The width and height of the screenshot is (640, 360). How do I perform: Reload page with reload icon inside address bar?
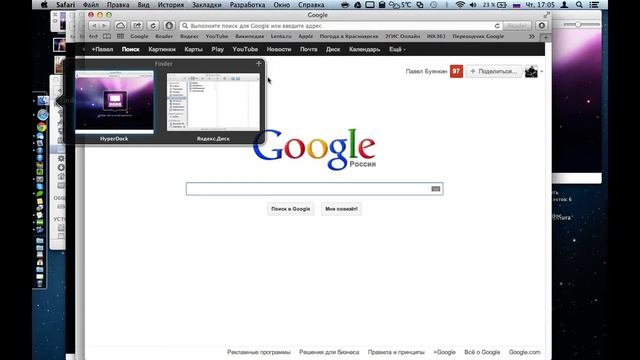(x=497, y=26)
